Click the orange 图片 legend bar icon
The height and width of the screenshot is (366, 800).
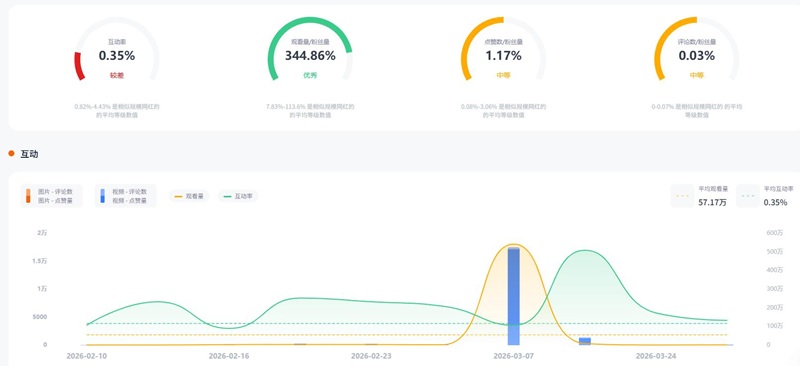28,196
